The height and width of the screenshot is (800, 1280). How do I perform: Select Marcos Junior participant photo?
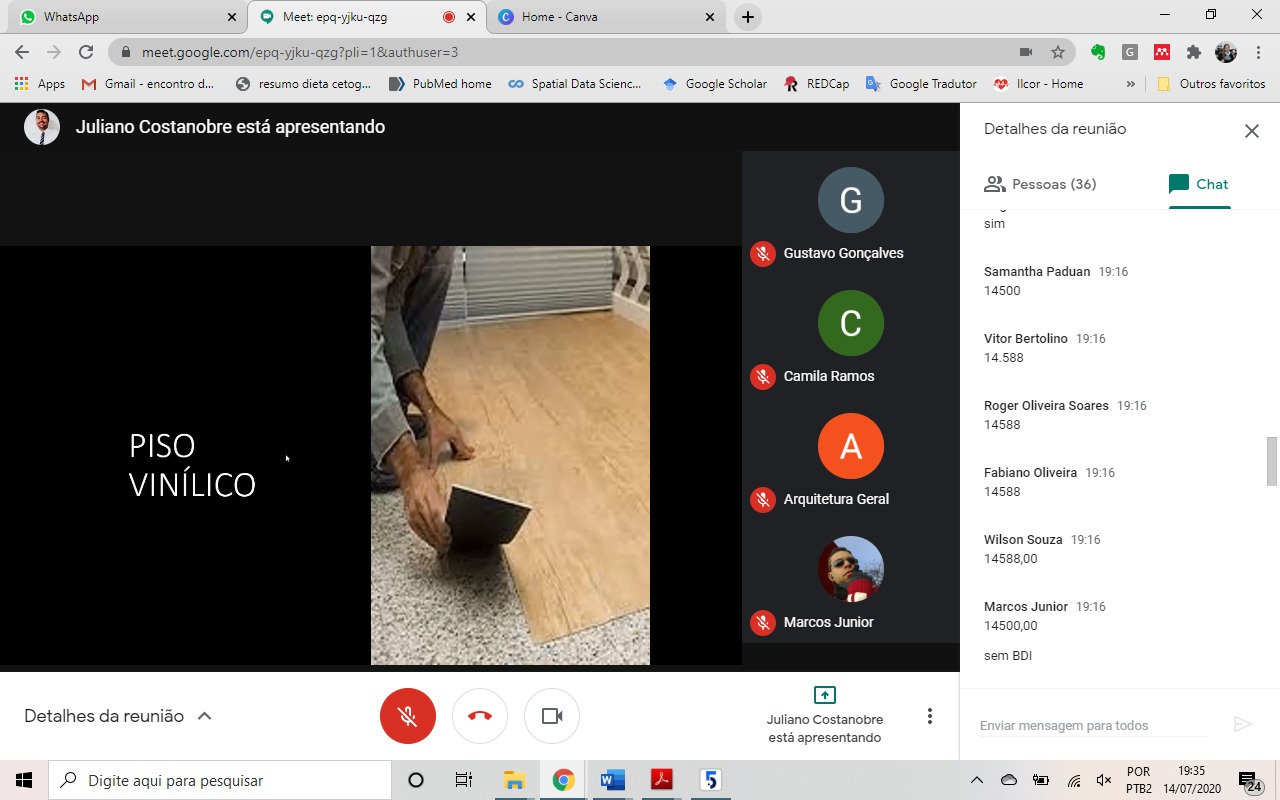(x=851, y=569)
